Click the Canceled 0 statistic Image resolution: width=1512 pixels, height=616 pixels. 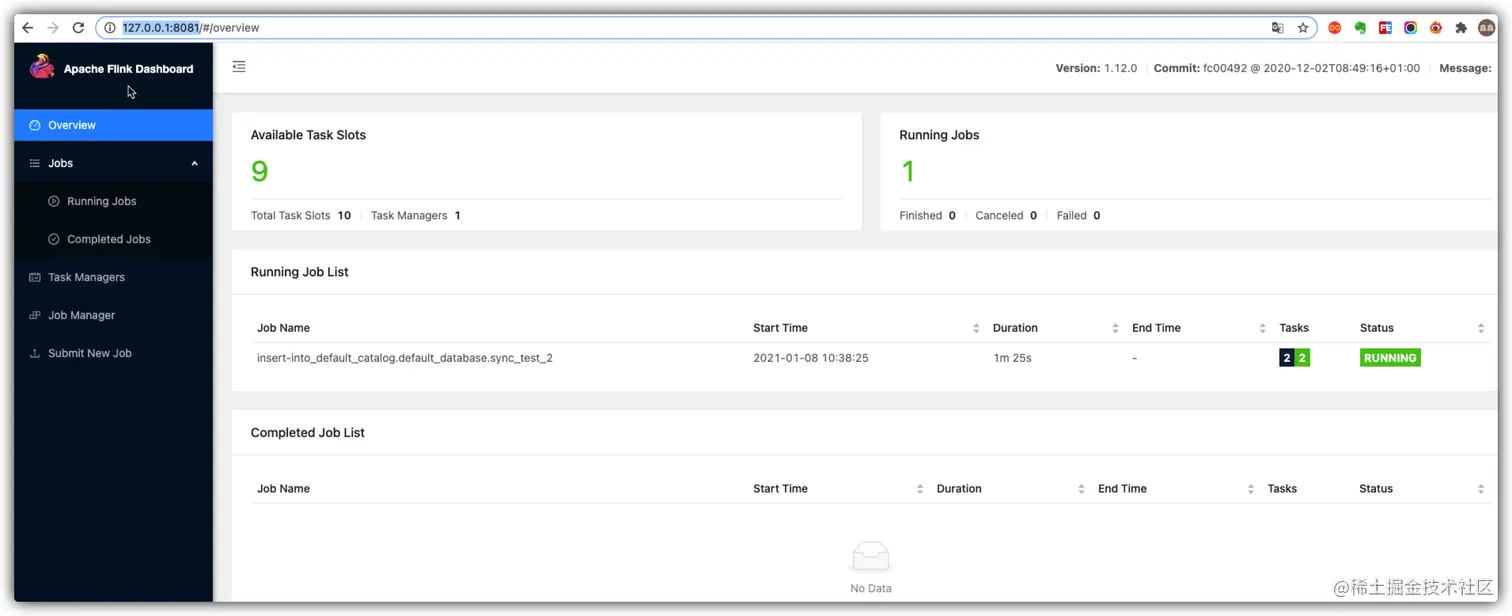tap(1006, 216)
